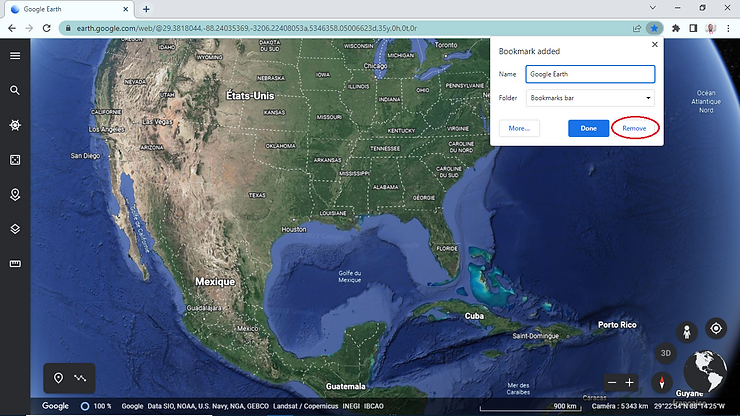Click the browser forward arrow

[x=29, y=28]
